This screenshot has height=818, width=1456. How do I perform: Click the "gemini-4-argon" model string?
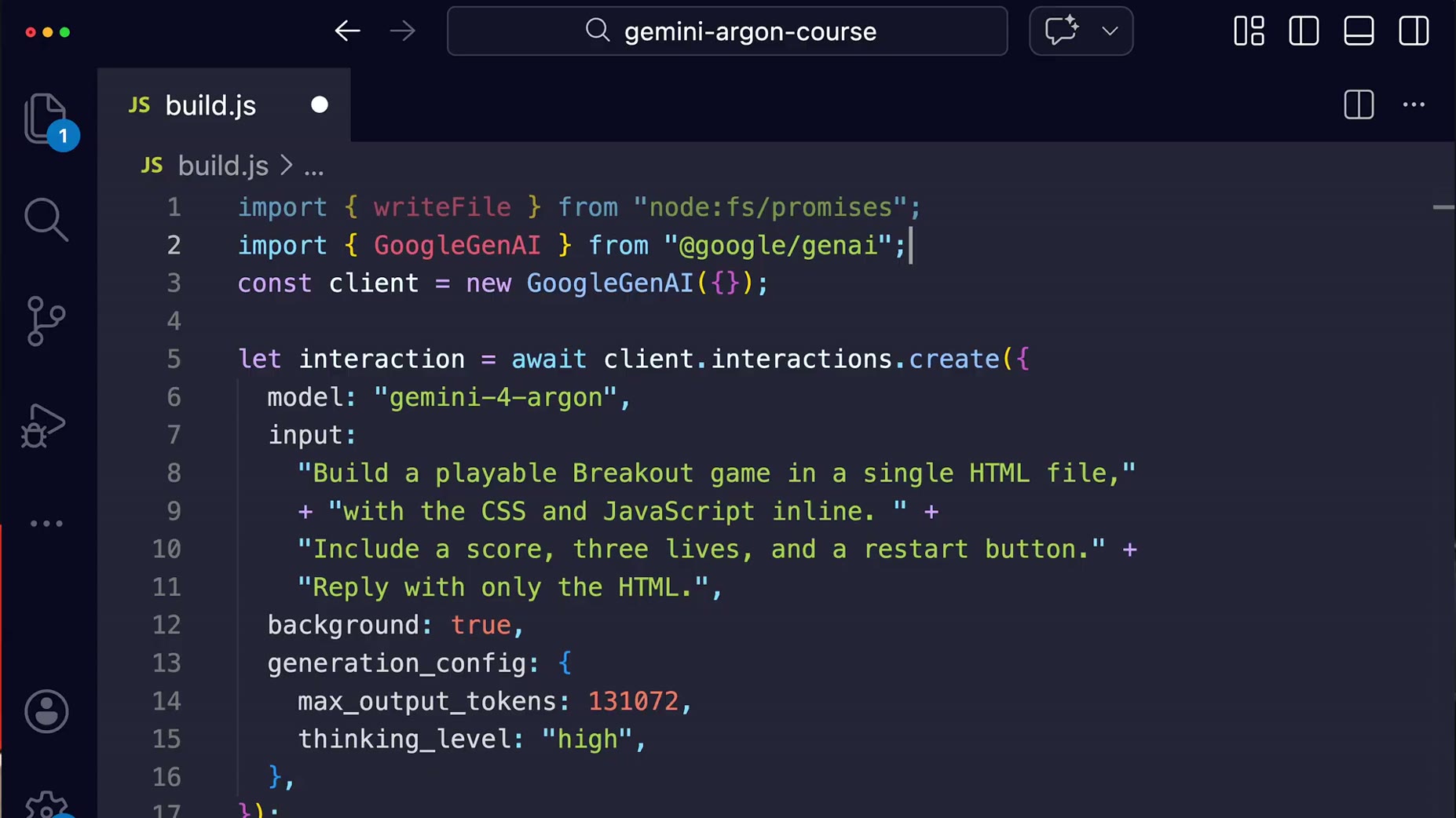(x=496, y=397)
